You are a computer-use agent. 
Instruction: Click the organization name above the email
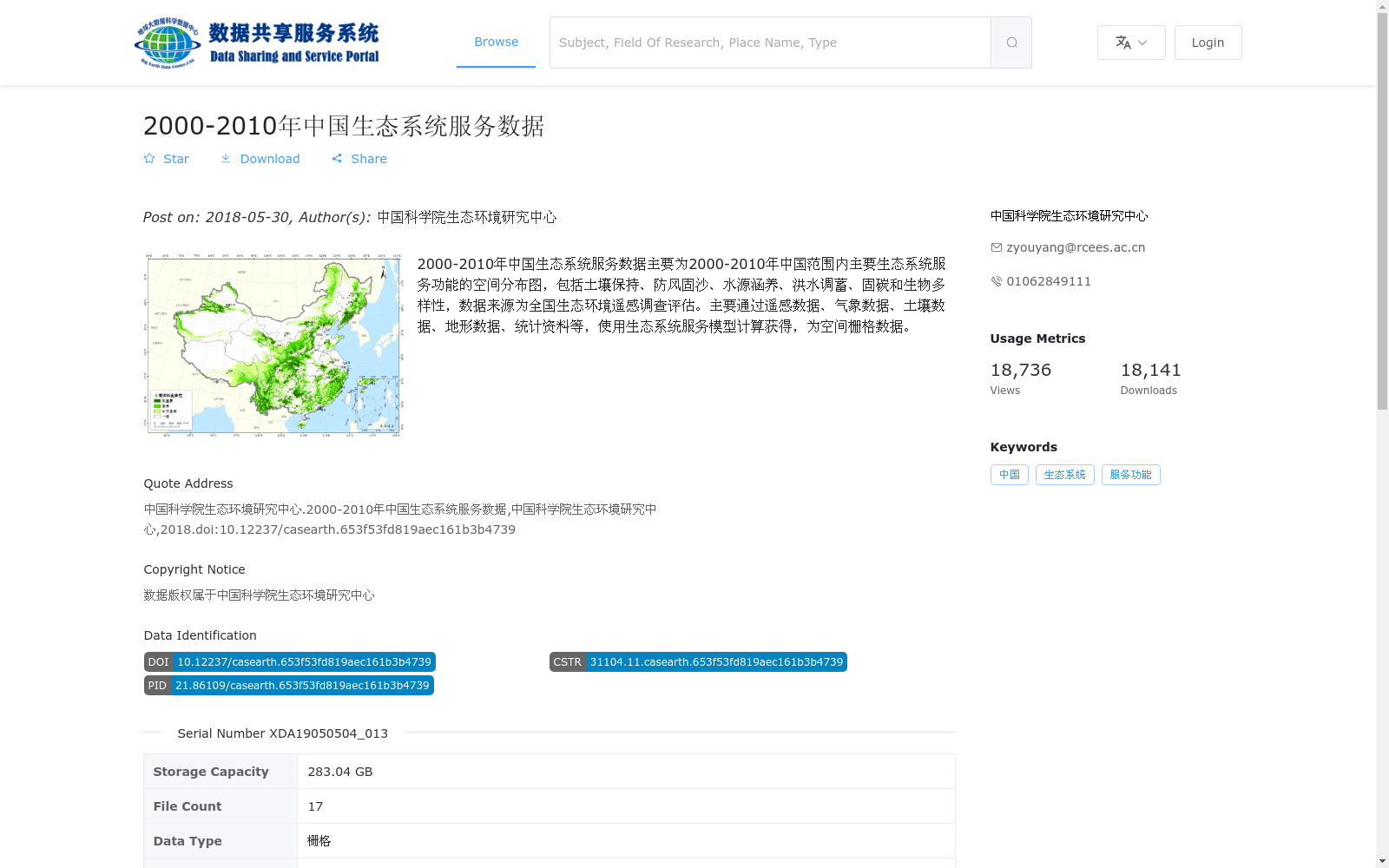pyautogui.click(x=1070, y=216)
